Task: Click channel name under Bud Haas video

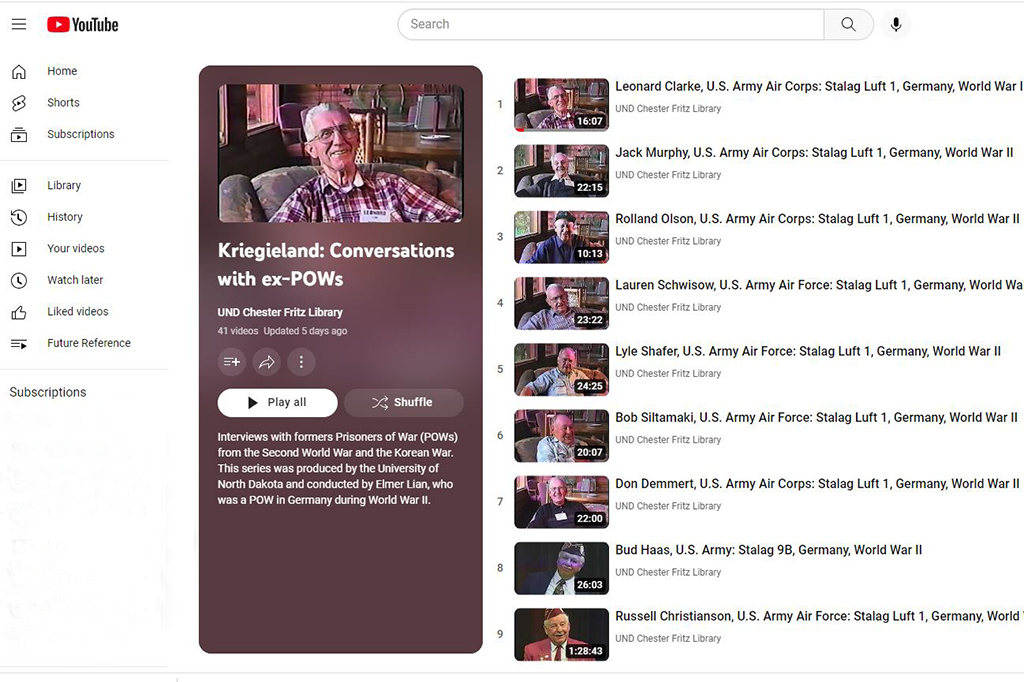Action: [668, 572]
